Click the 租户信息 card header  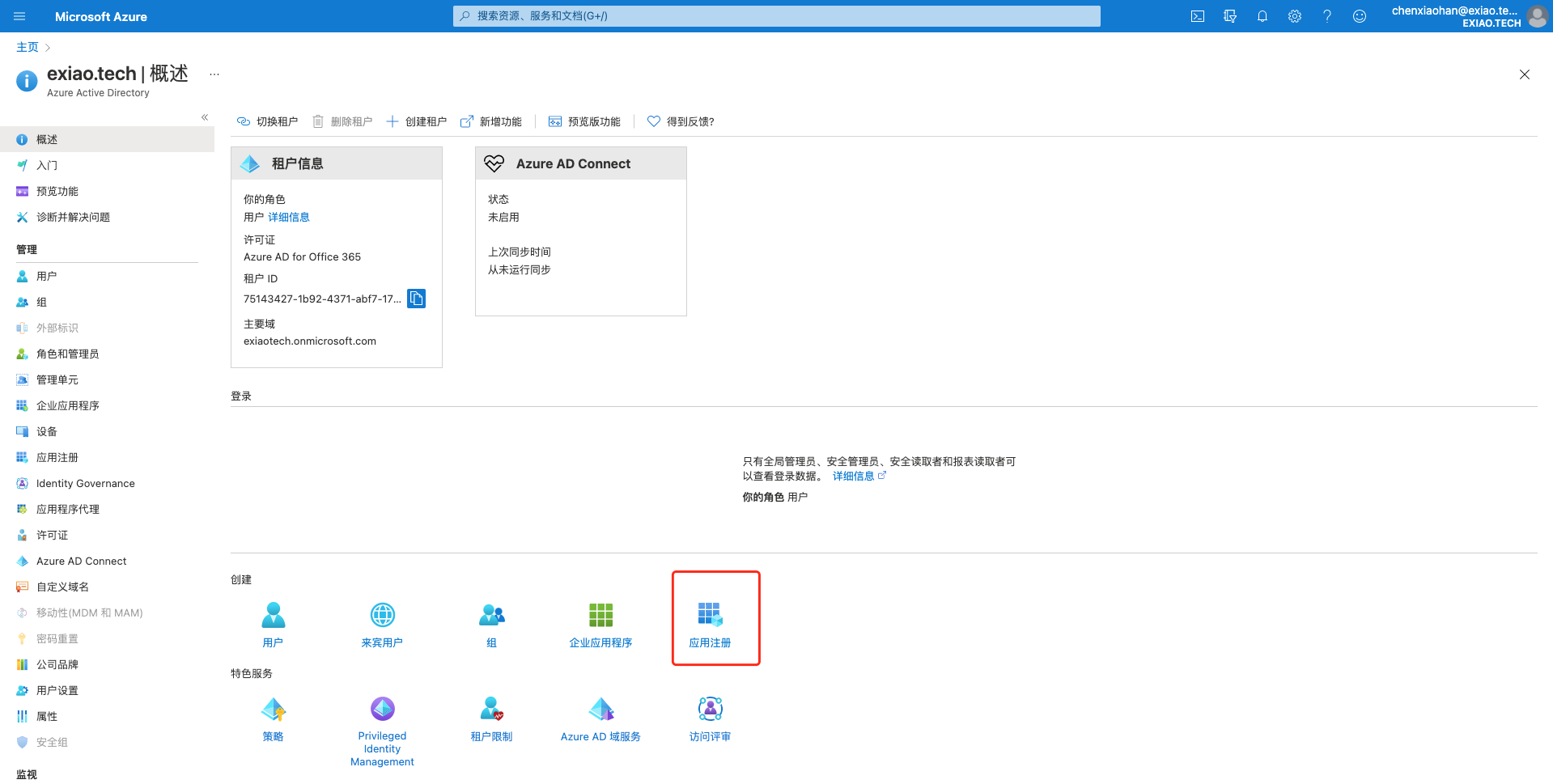pos(337,163)
